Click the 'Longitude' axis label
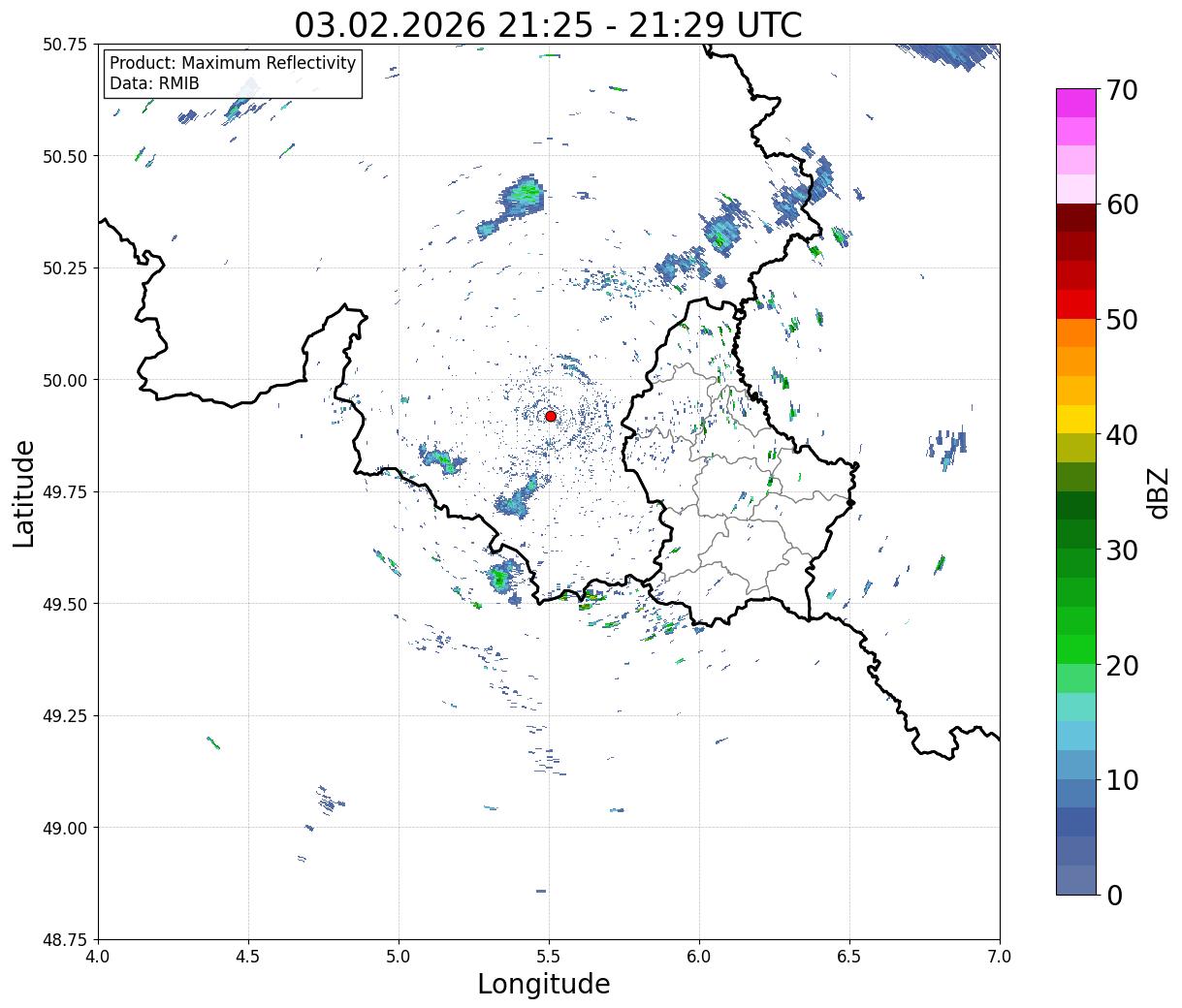 pos(544,984)
